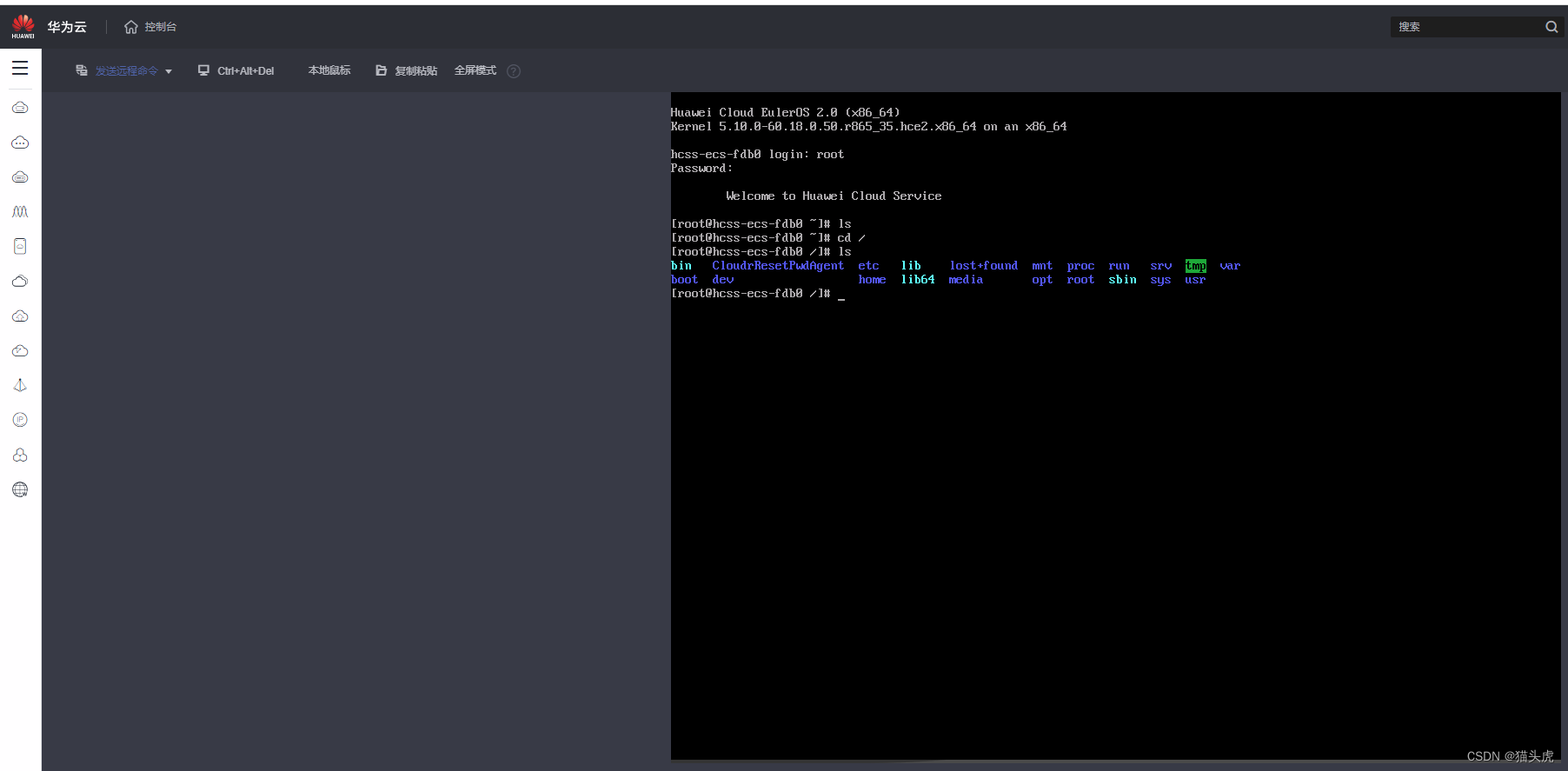Open the hamburger menu in the sidebar

click(x=20, y=68)
